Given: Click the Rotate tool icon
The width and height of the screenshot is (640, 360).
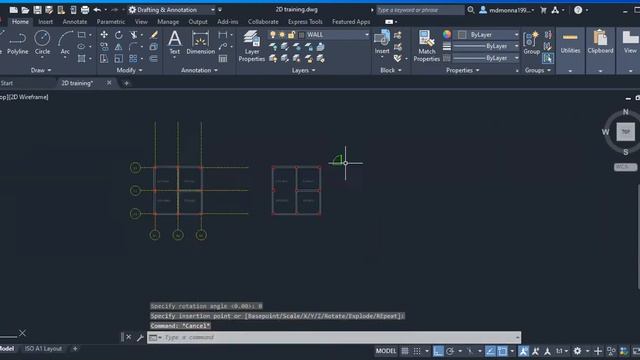Looking at the screenshot, I should click(x=118, y=35).
